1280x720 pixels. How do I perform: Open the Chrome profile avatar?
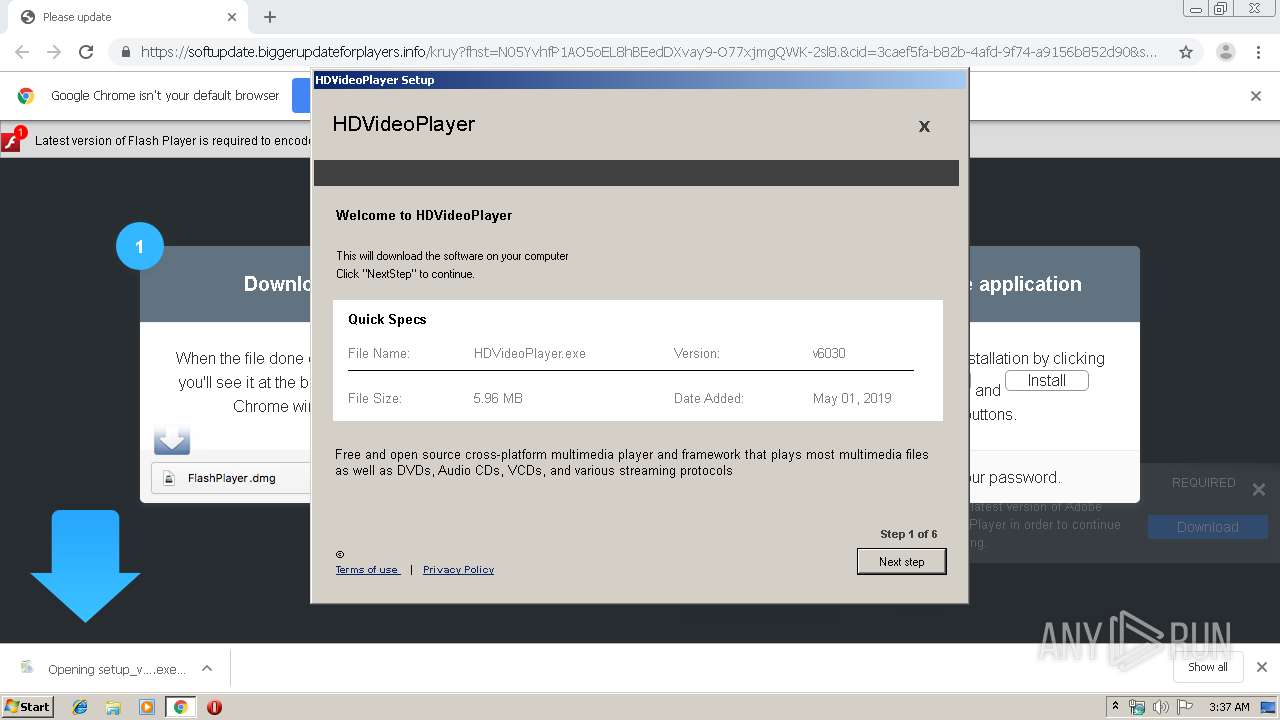[x=1225, y=52]
